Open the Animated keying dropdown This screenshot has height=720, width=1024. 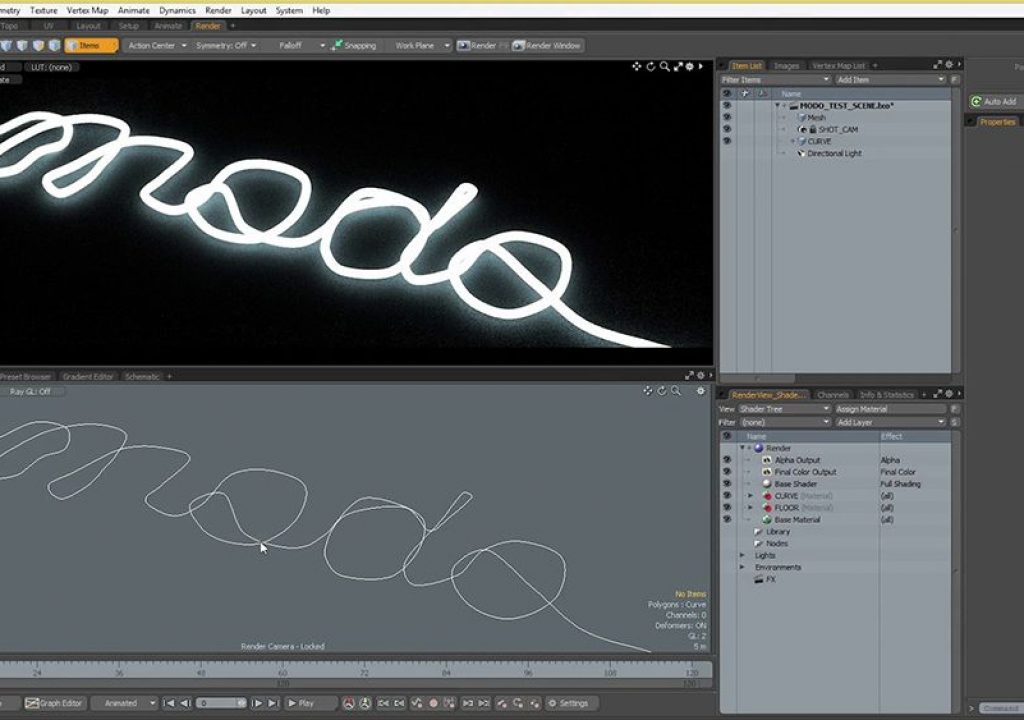[124, 704]
